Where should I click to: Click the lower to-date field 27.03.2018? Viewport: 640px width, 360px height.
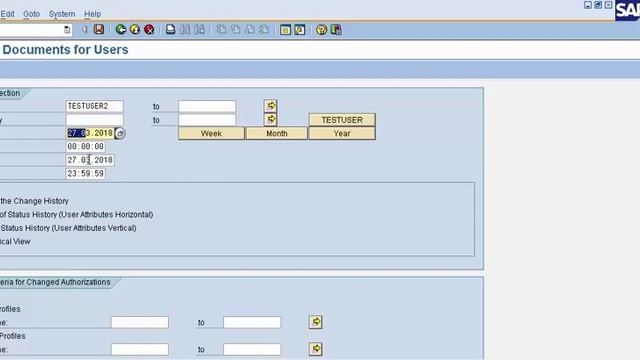pos(90,160)
